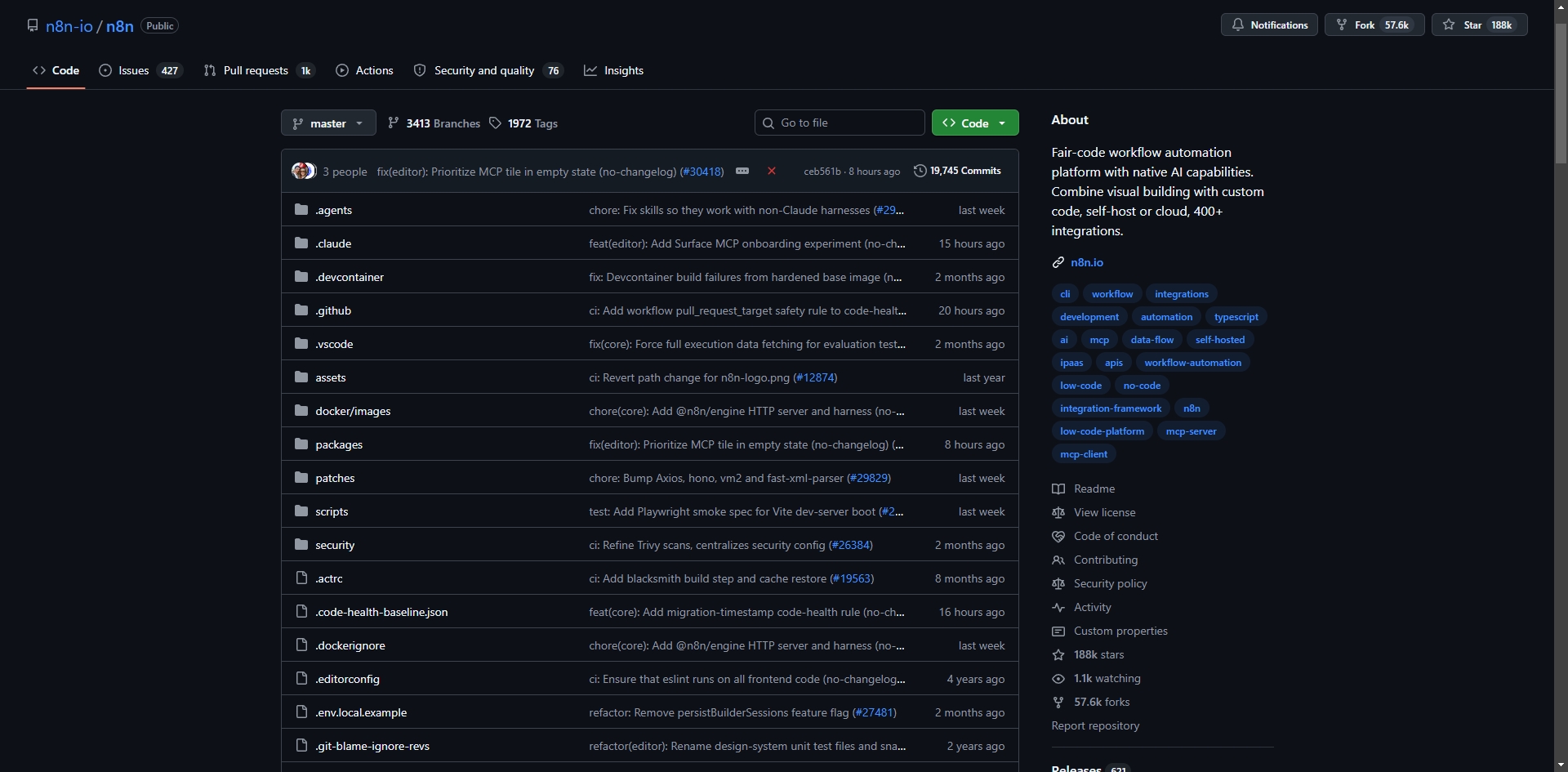This screenshot has width=1568, height=772.
Task: Click the mcp-server topic tag
Action: pyautogui.click(x=1191, y=431)
